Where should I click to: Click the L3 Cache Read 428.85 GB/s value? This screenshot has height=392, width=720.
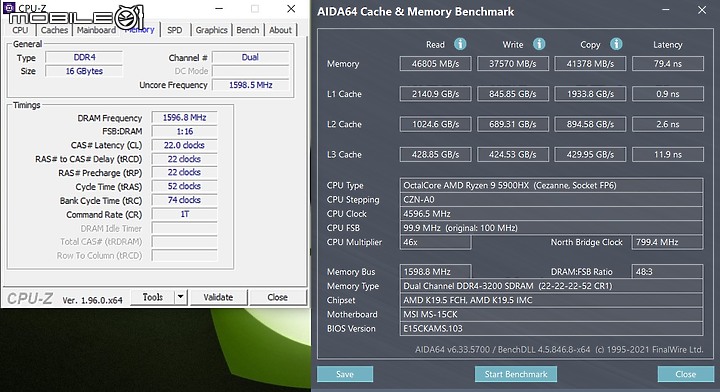click(x=435, y=155)
